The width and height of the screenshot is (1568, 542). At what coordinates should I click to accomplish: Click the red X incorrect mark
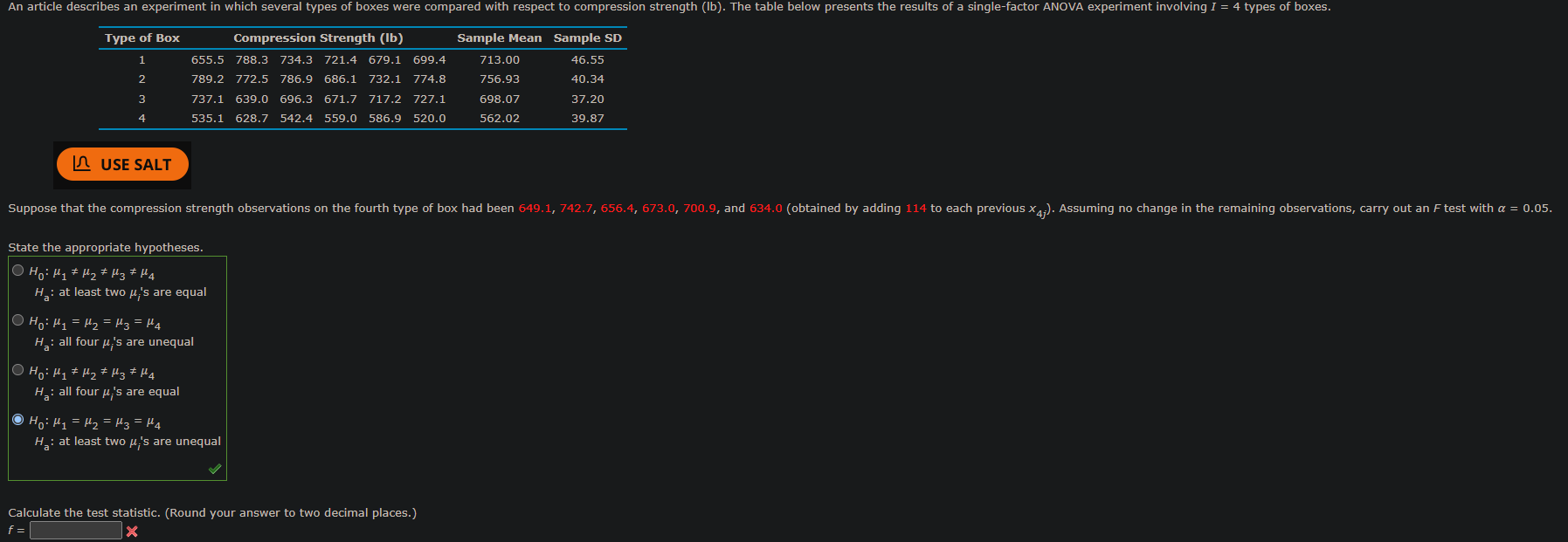point(132,532)
